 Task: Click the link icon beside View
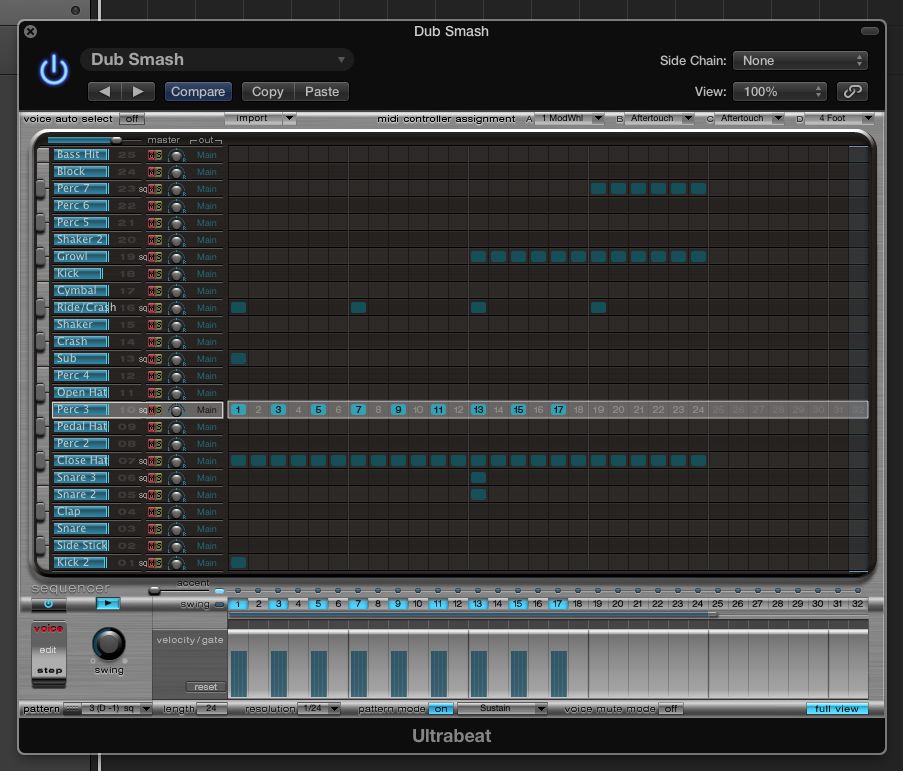[x=852, y=92]
